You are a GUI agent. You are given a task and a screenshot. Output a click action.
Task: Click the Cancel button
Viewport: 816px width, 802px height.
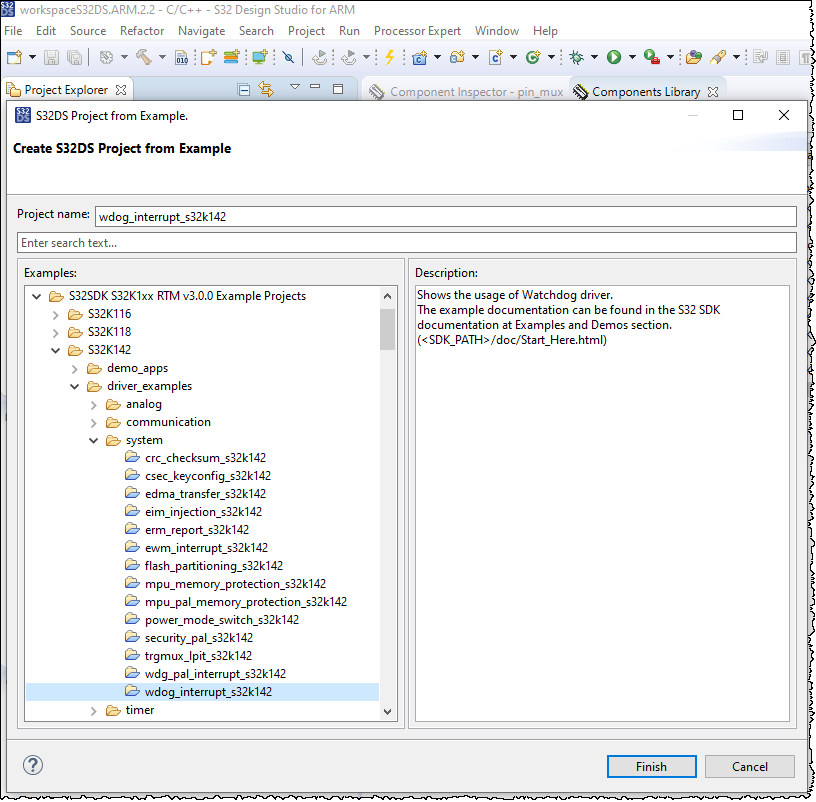[x=749, y=766]
